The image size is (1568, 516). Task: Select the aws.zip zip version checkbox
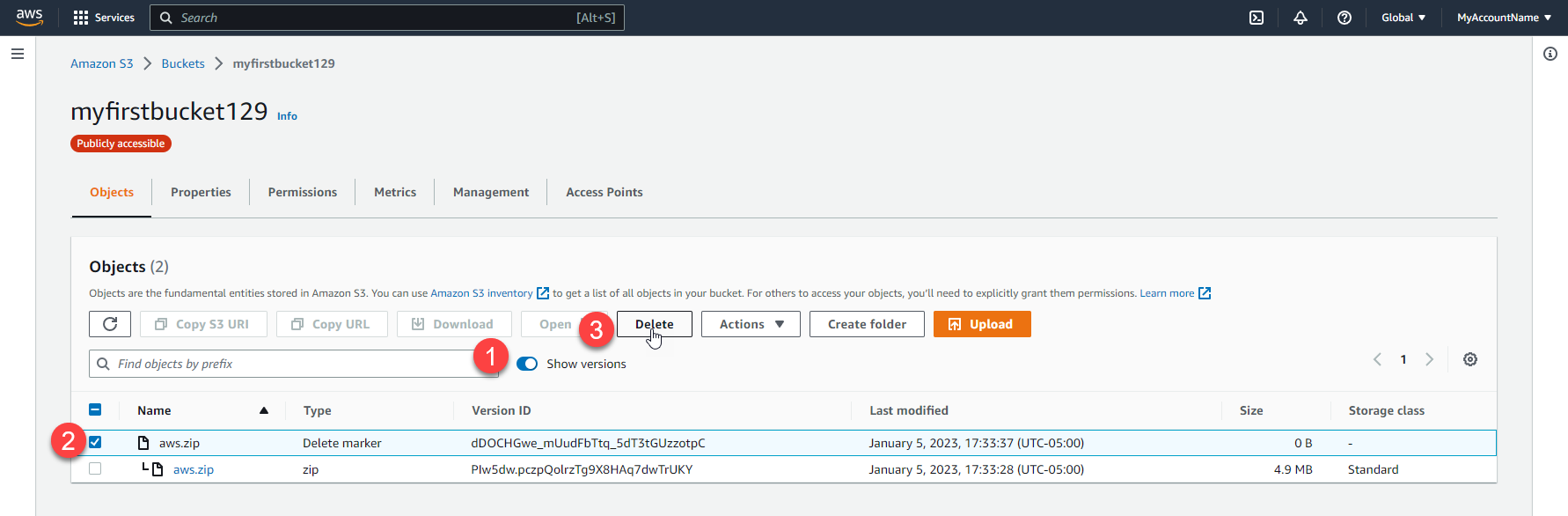coord(95,468)
